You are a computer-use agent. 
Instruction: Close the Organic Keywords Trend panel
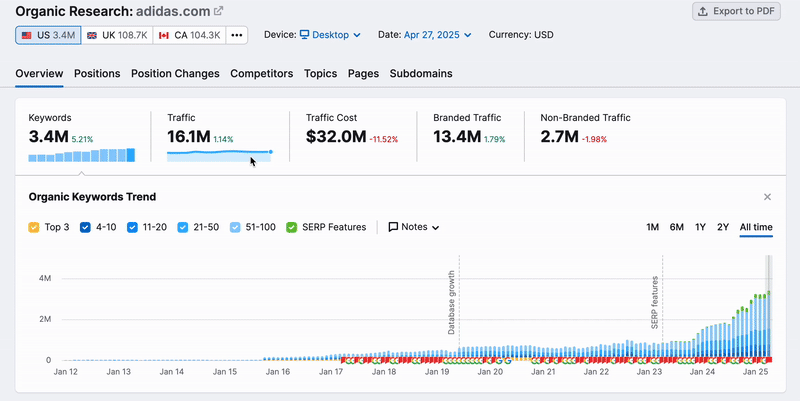click(767, 197)
